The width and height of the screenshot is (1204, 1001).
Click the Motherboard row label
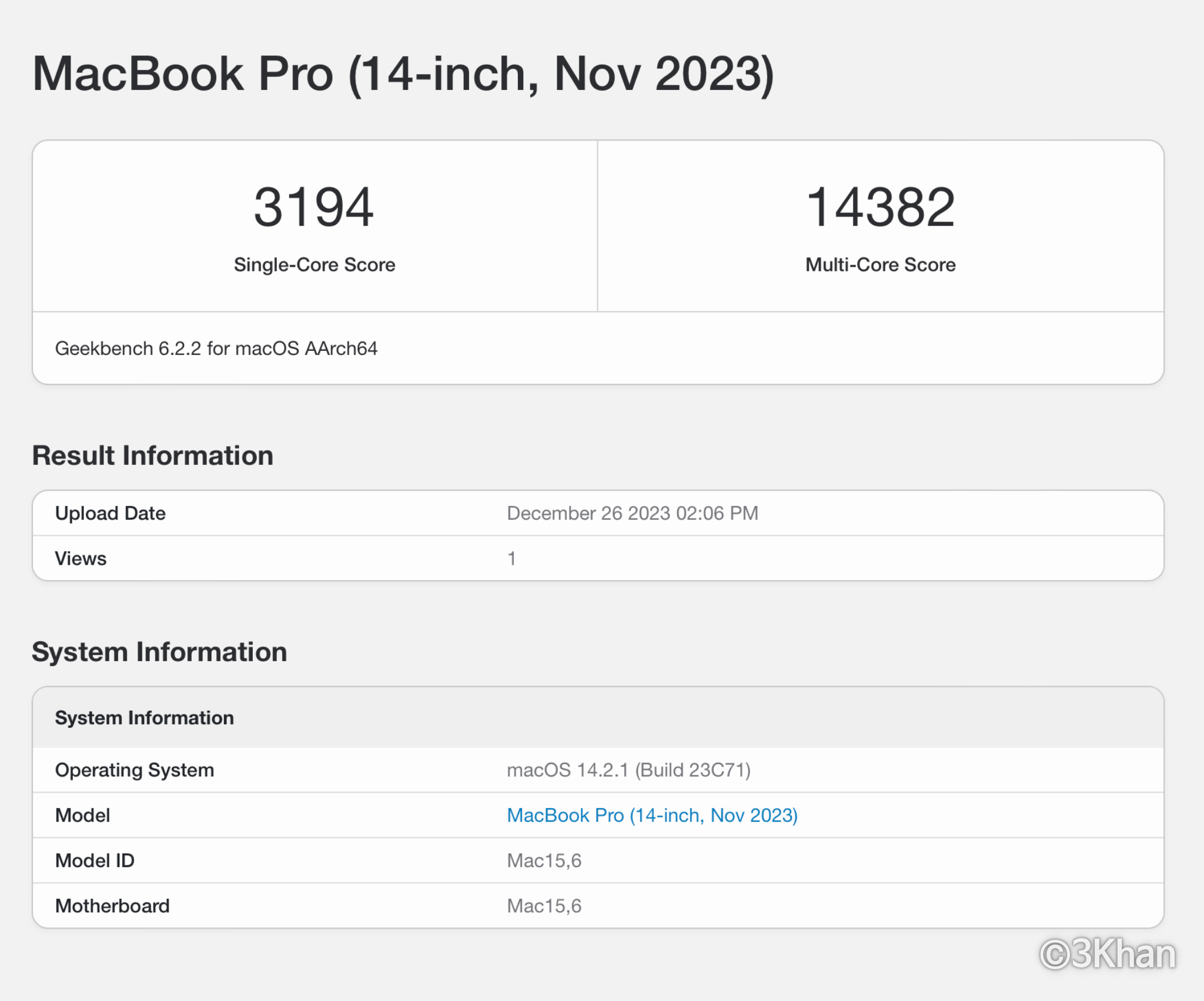[112, 906]
